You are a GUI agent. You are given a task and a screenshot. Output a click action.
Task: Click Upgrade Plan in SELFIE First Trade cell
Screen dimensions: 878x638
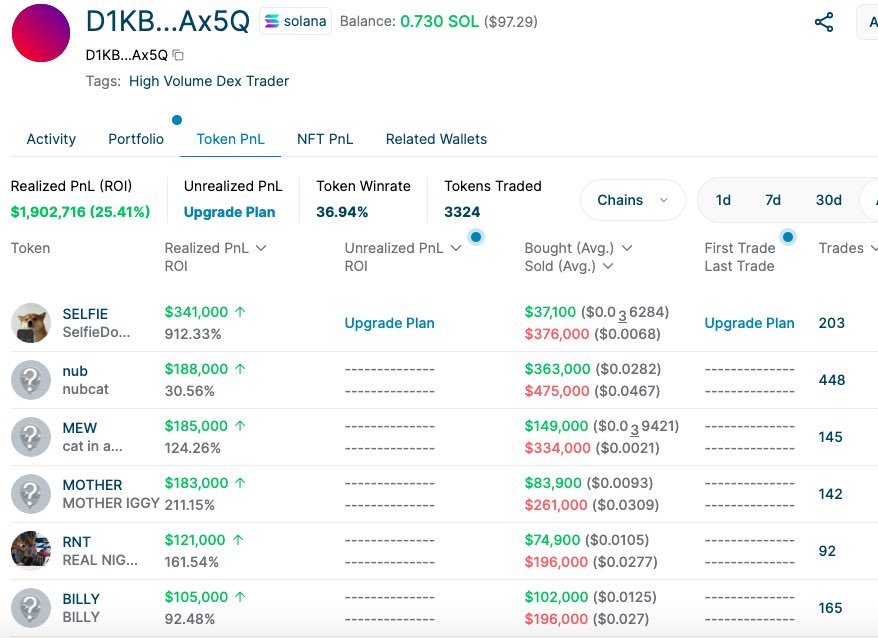[x=749, y=323]
